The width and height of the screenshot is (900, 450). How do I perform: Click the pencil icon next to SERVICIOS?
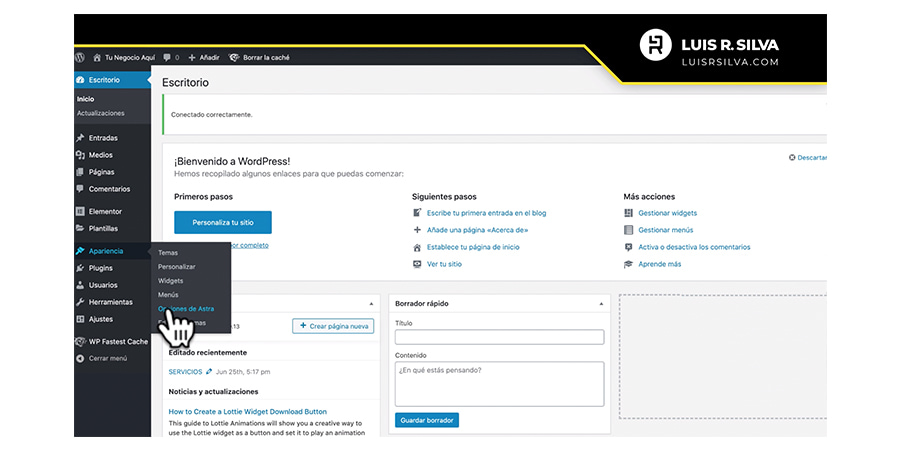click(x=209, y=371)
